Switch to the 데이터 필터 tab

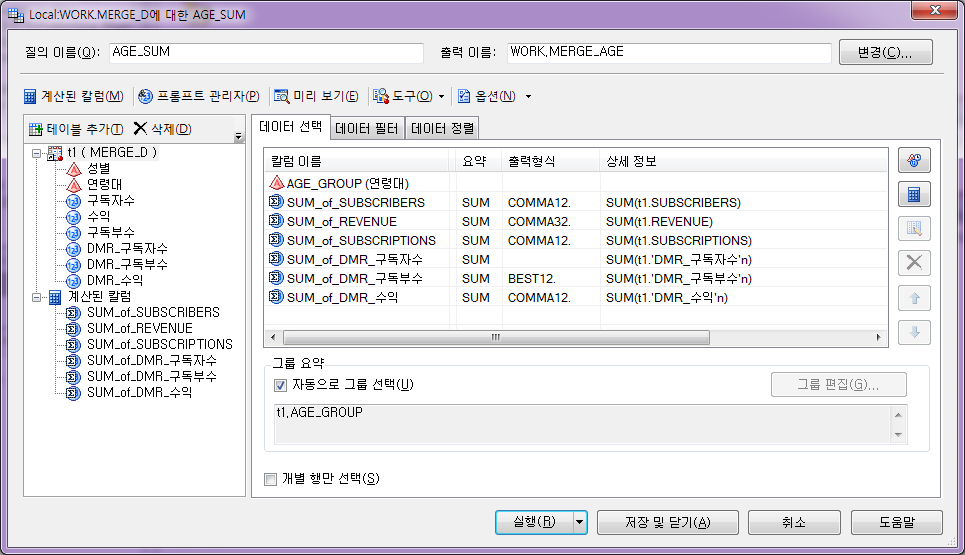367,128
